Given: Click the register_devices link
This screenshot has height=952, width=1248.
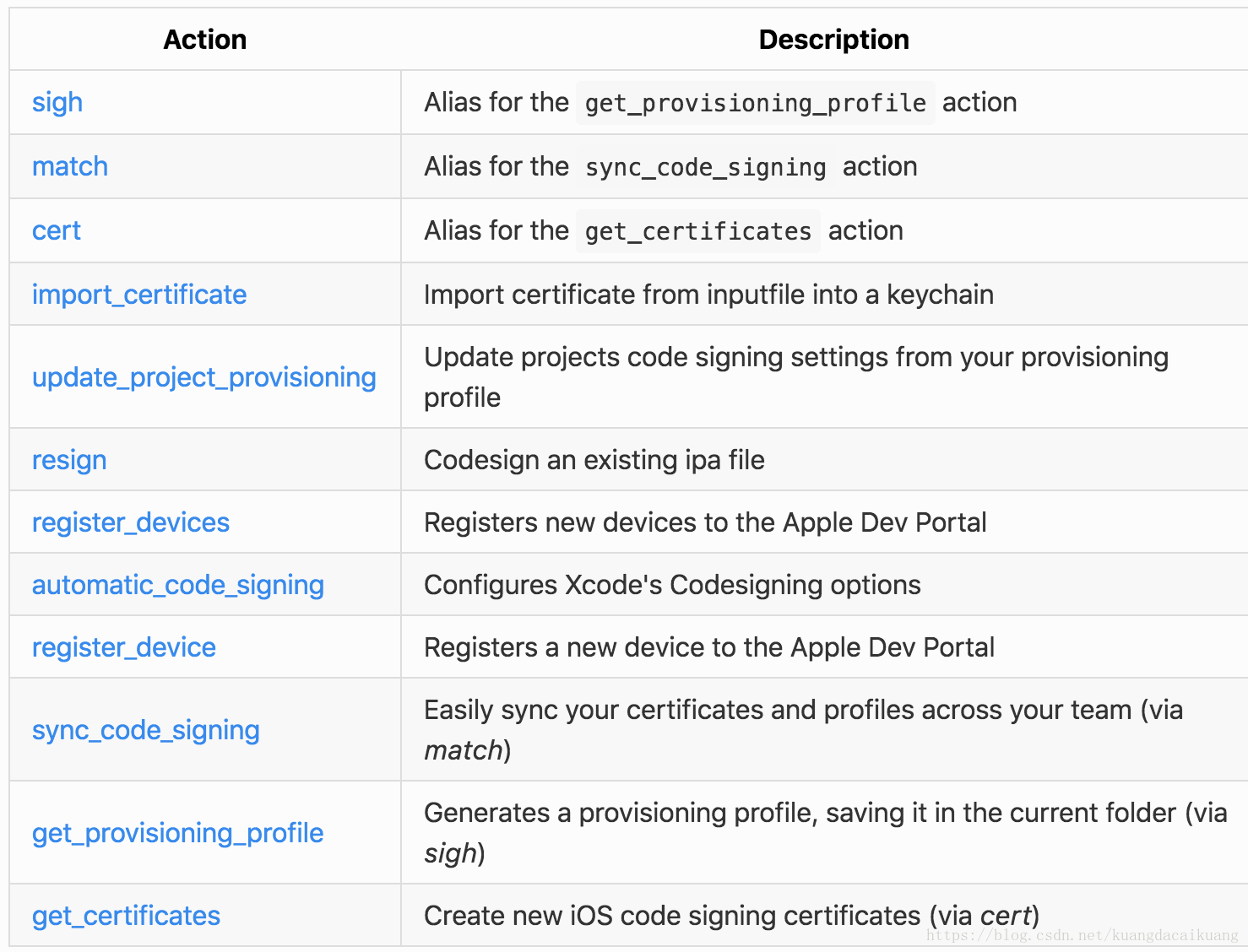Looking at the screenshot, I should [x=131, y=522].
